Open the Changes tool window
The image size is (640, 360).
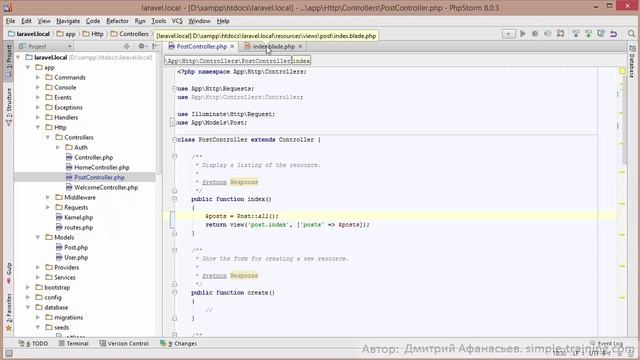pos(179,344)
